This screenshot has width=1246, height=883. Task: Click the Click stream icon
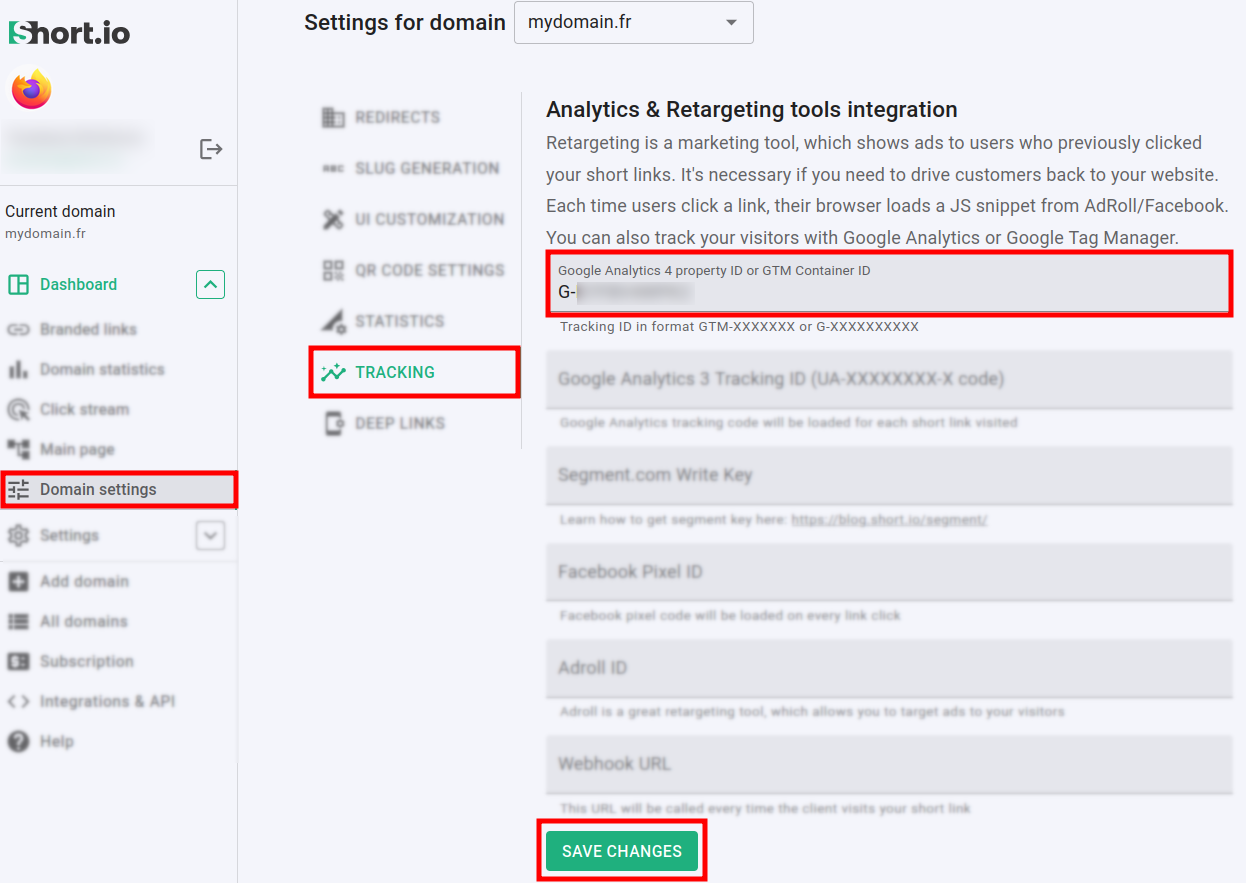coord(18,410)
